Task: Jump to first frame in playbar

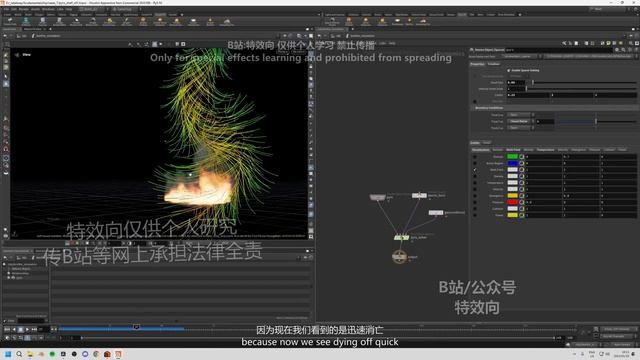Action: pyautogui.click(x=7, y=329)
